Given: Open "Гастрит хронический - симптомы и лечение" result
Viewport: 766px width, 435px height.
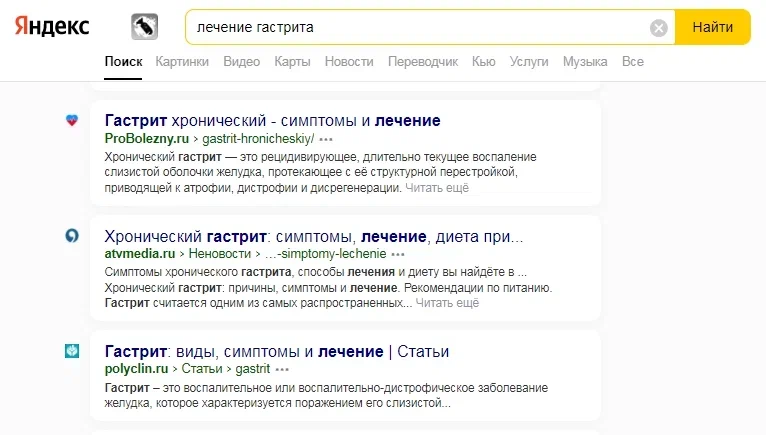Looking at the screenshot, I should (272, 121).
